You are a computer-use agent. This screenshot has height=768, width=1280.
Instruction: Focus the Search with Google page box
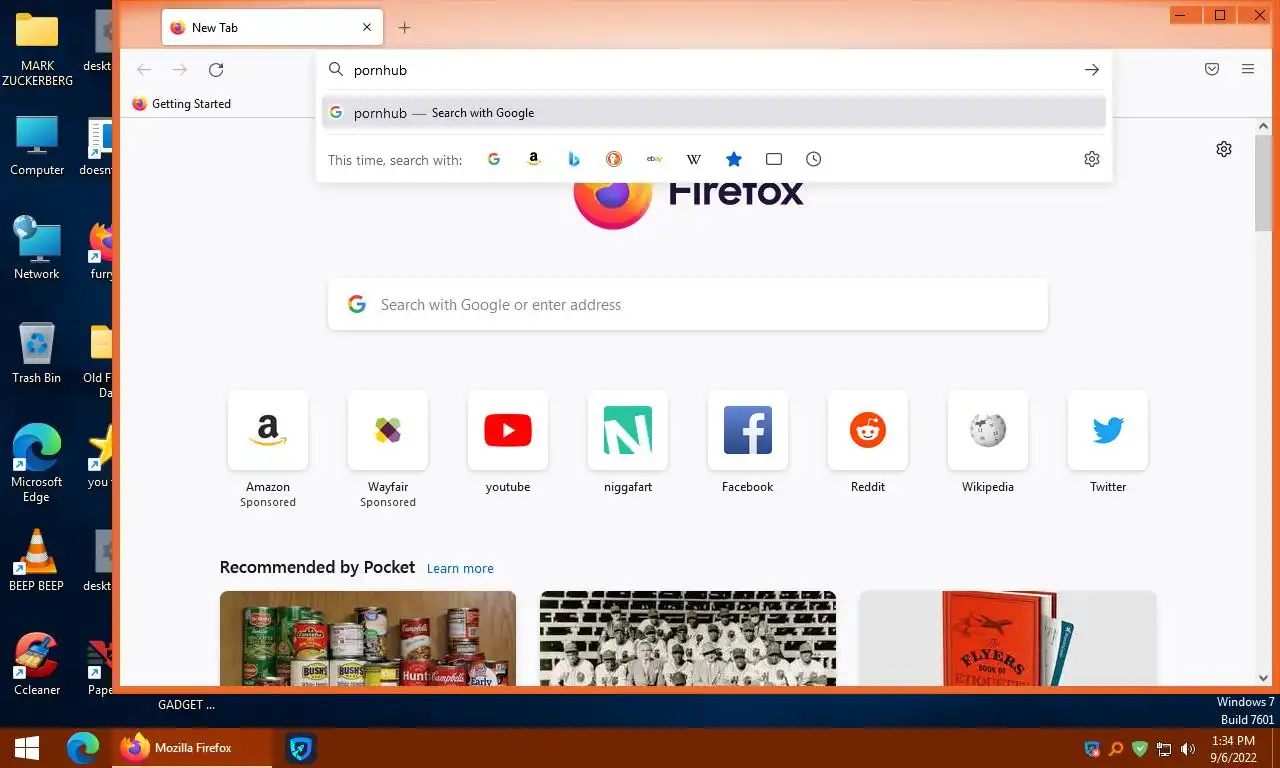[x=688, y=305]
